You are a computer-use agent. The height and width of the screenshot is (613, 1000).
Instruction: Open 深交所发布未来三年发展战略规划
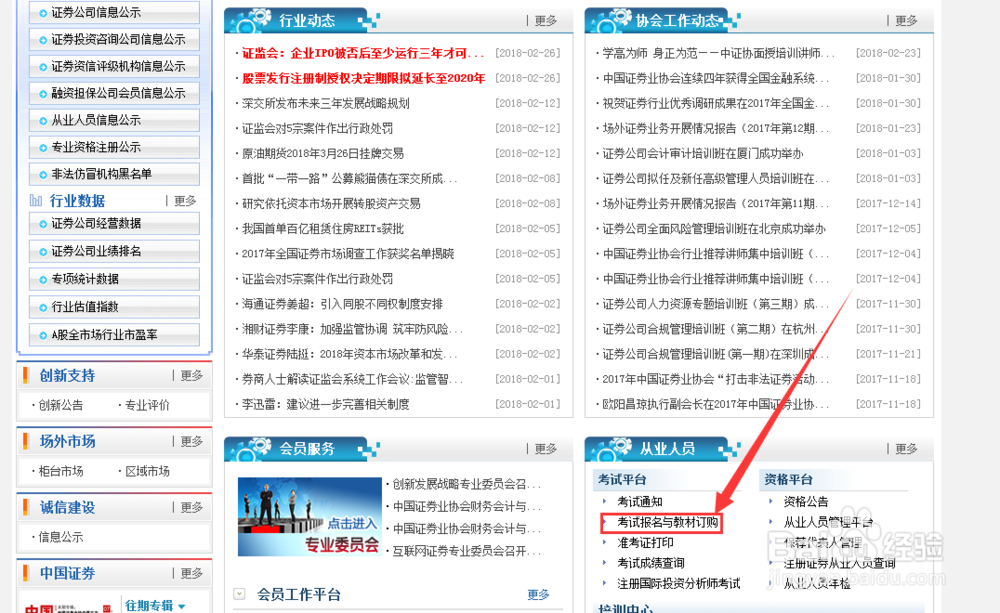tap(325, 103)
